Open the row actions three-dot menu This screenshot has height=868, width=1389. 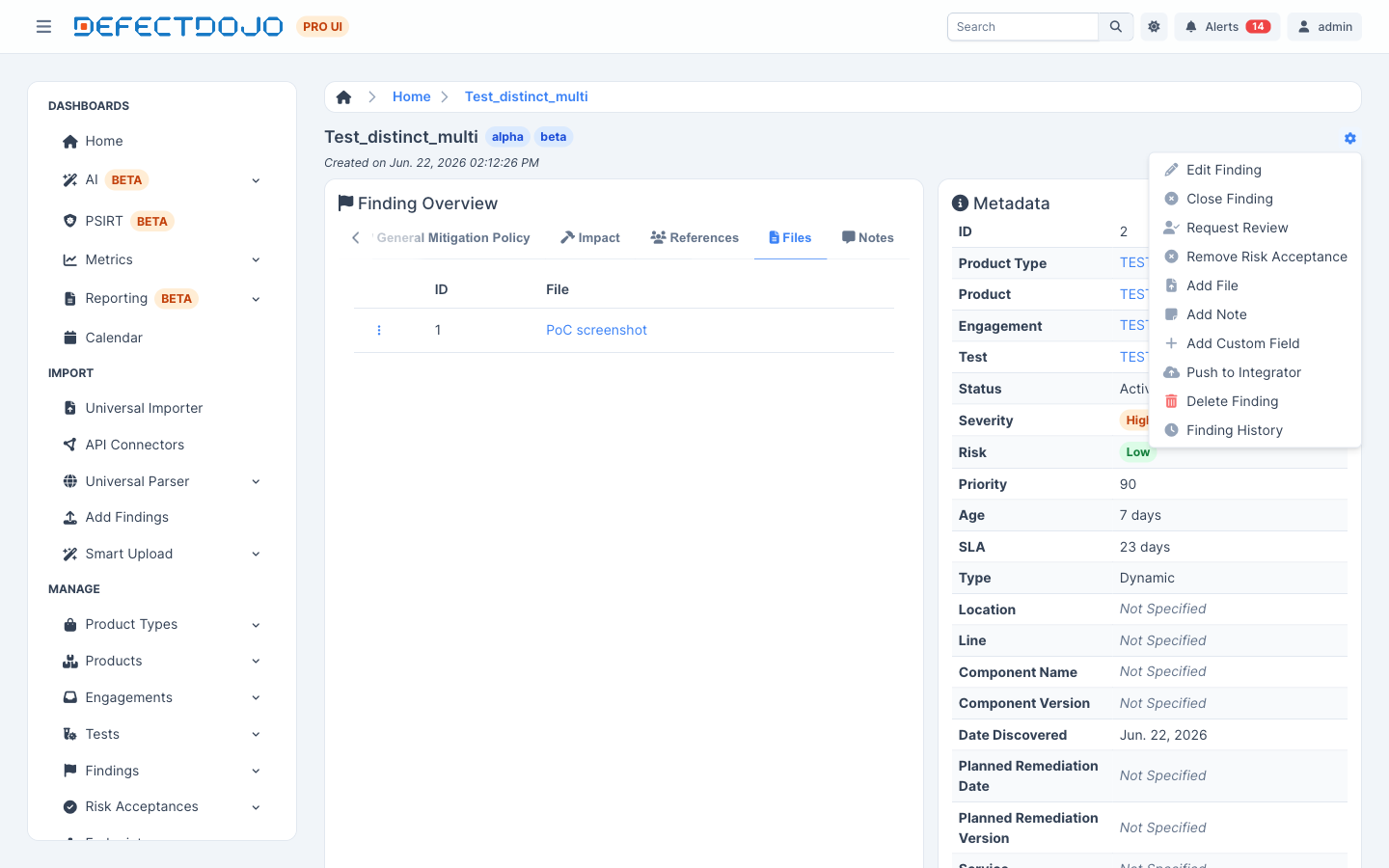379,330
